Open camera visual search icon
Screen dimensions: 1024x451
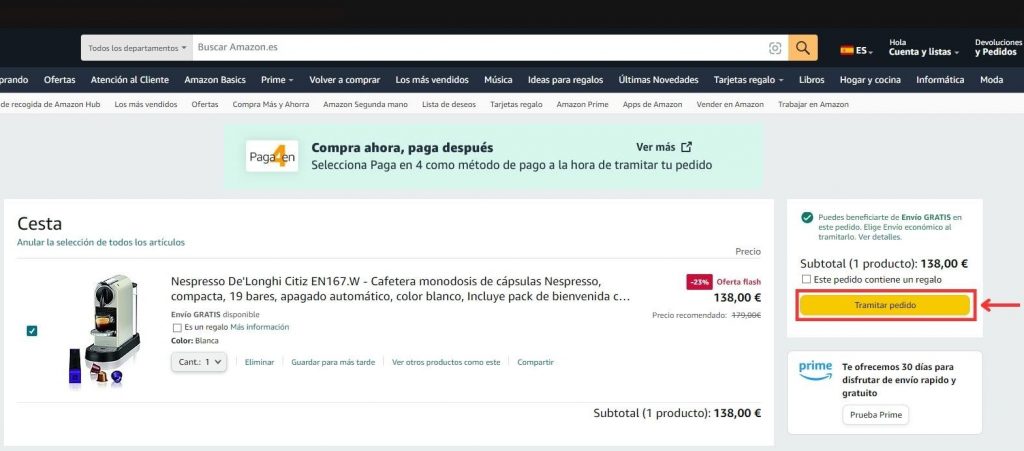pyautogui.click(x=775, y=48)
